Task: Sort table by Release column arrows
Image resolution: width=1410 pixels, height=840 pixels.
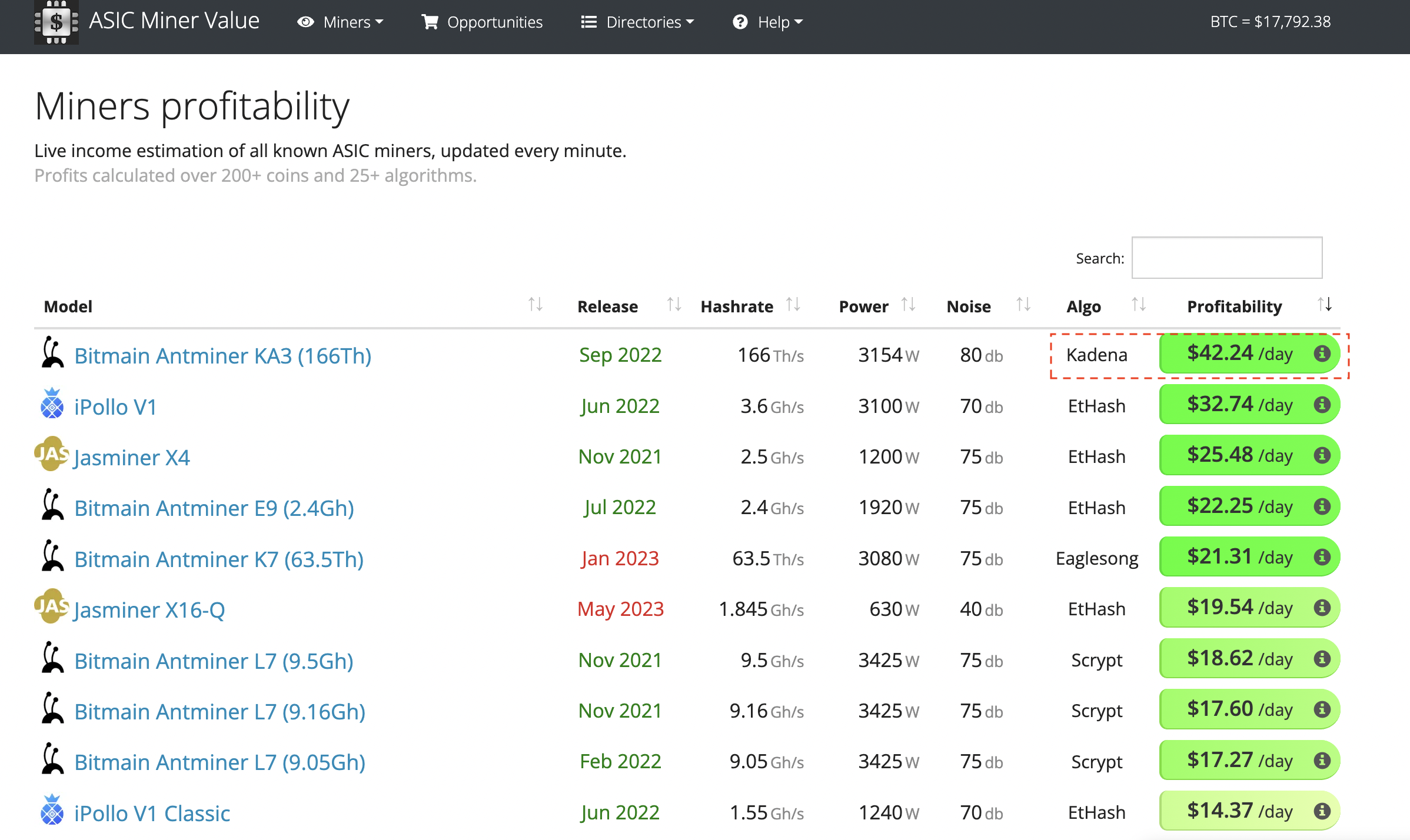Action: click(674, 305)
